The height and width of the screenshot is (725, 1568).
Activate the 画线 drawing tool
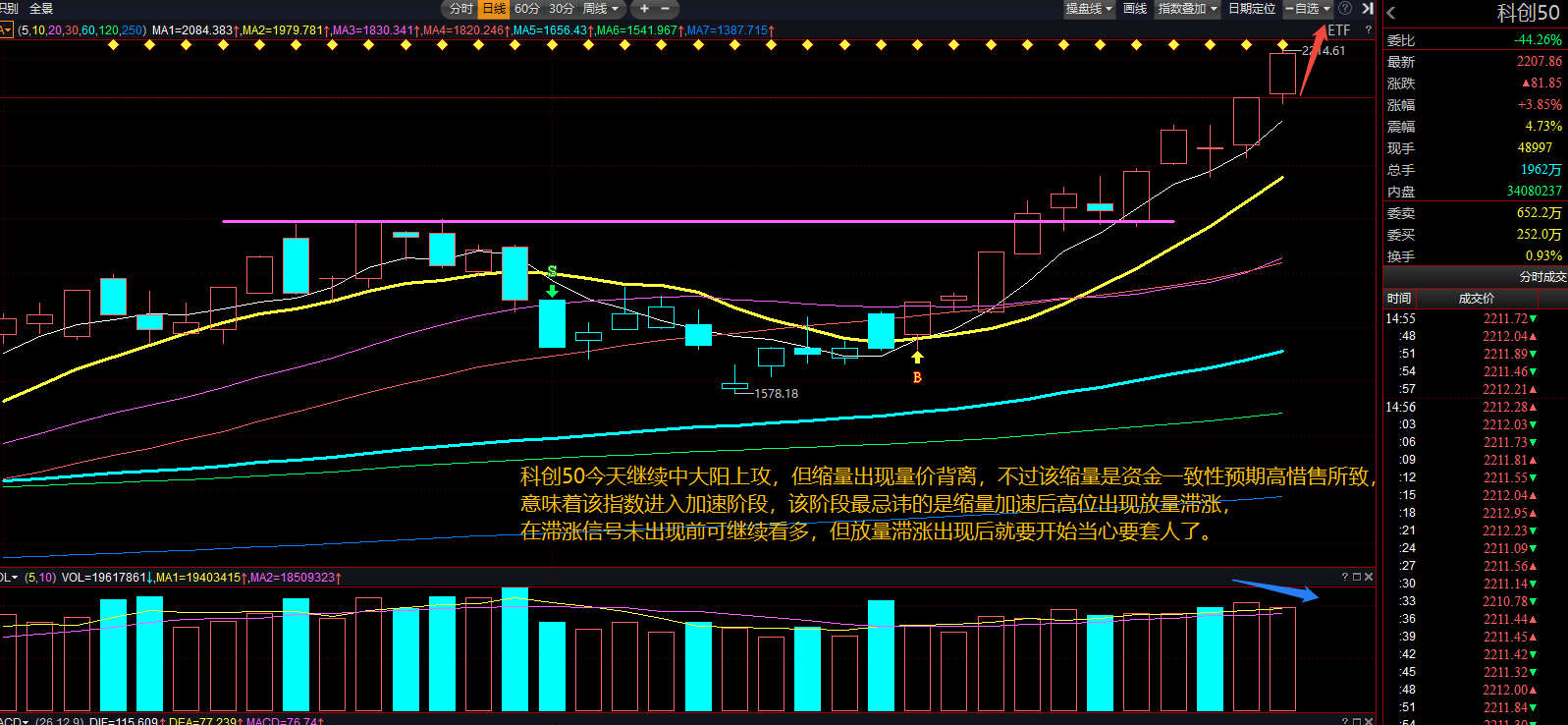(x=1135, y=9)
